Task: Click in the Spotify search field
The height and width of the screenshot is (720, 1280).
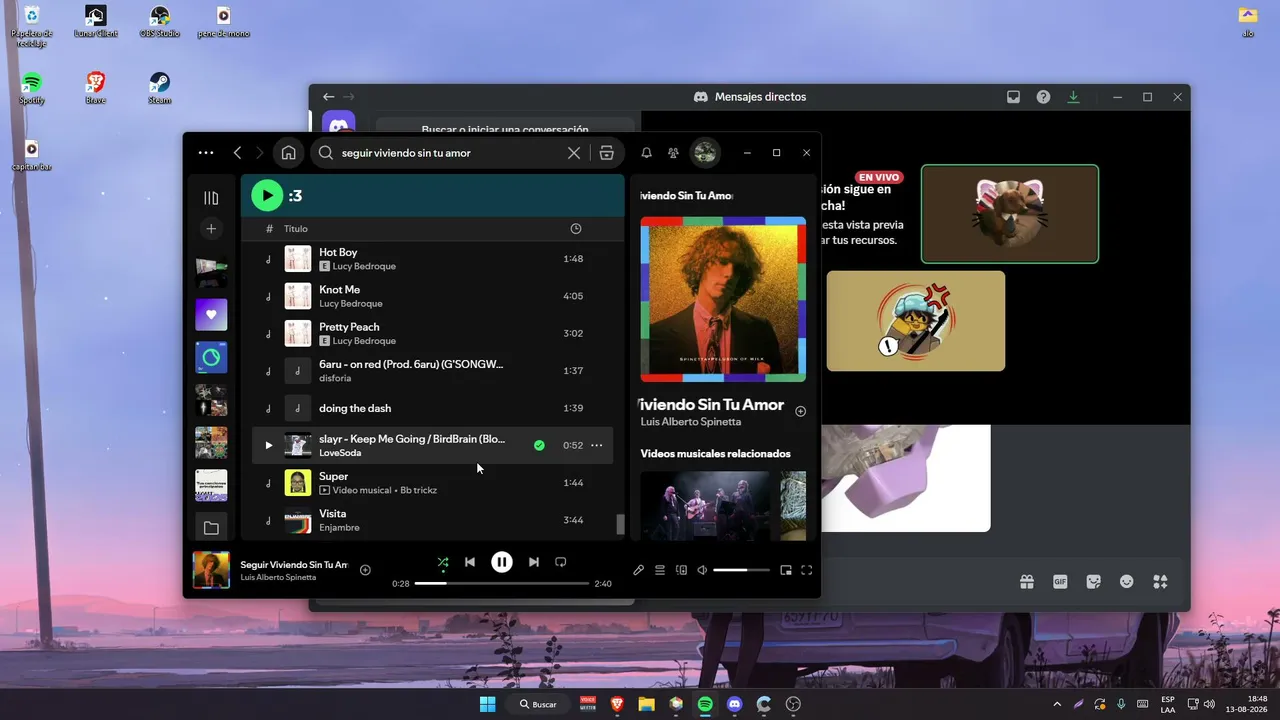Action: click(x=452, y=153)
